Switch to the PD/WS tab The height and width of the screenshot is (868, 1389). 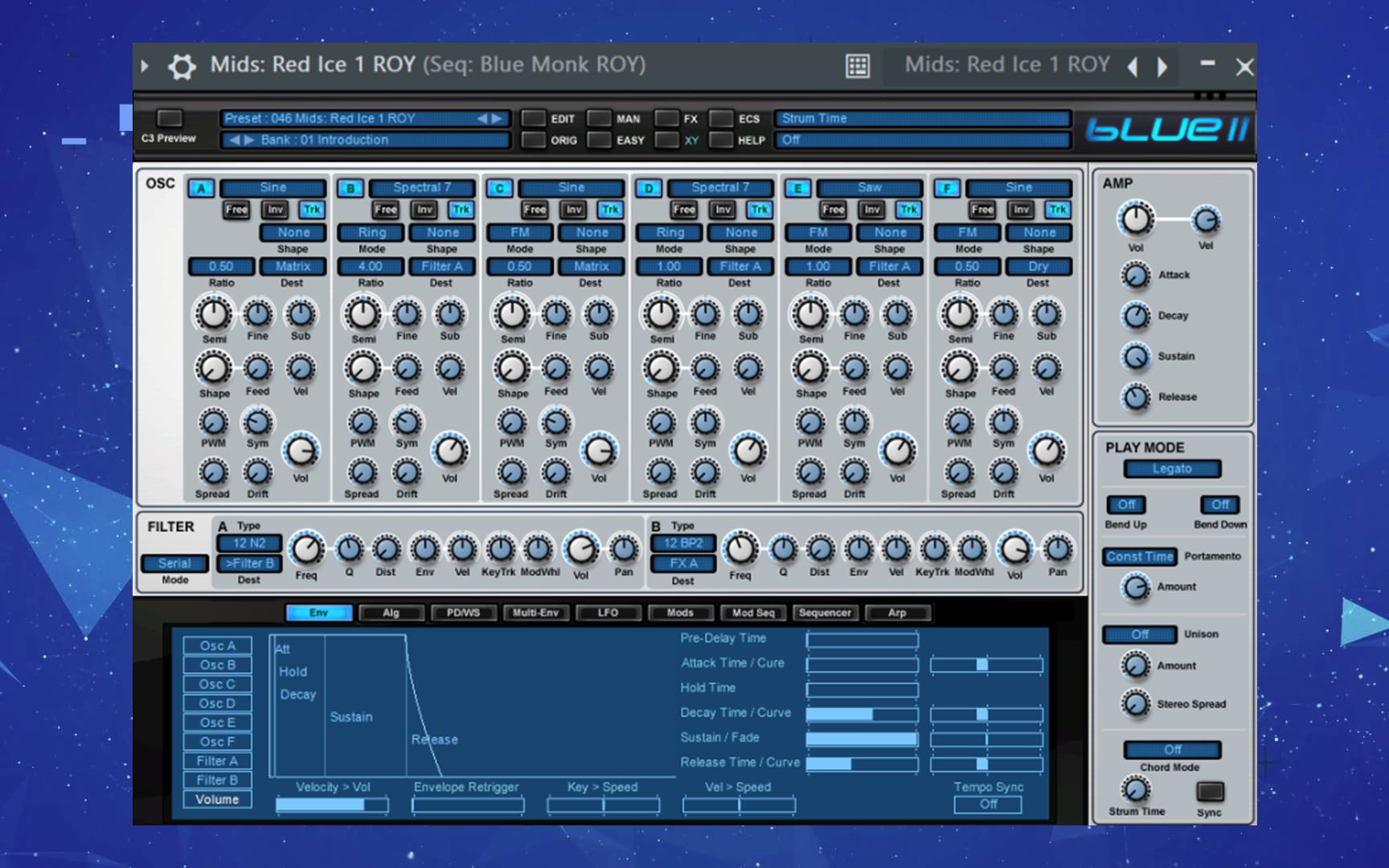[x=463, y=613]
